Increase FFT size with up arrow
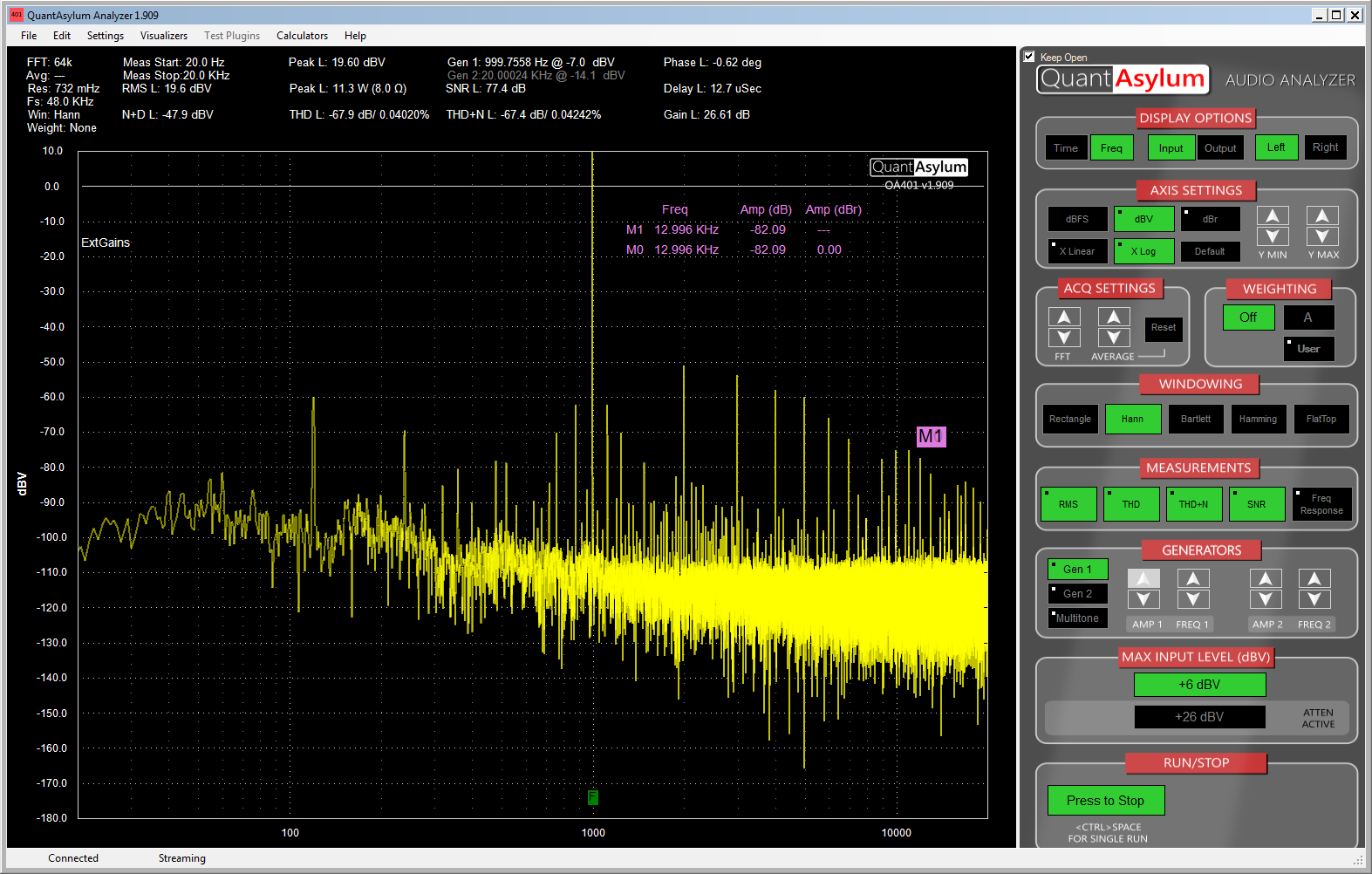Image resolution: width=1372 pixels, height=874 pixels. [1064, 317]
